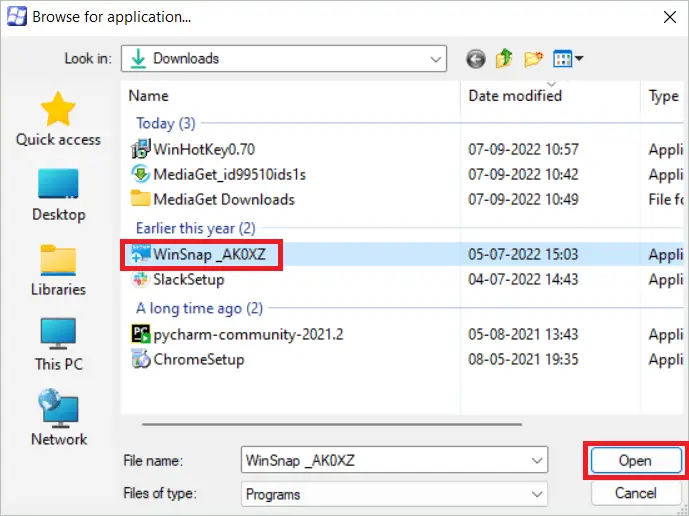This screenshot has width=689, height=516.
Task: Select file name SlackSetup
Action: [x=189, y=280]
